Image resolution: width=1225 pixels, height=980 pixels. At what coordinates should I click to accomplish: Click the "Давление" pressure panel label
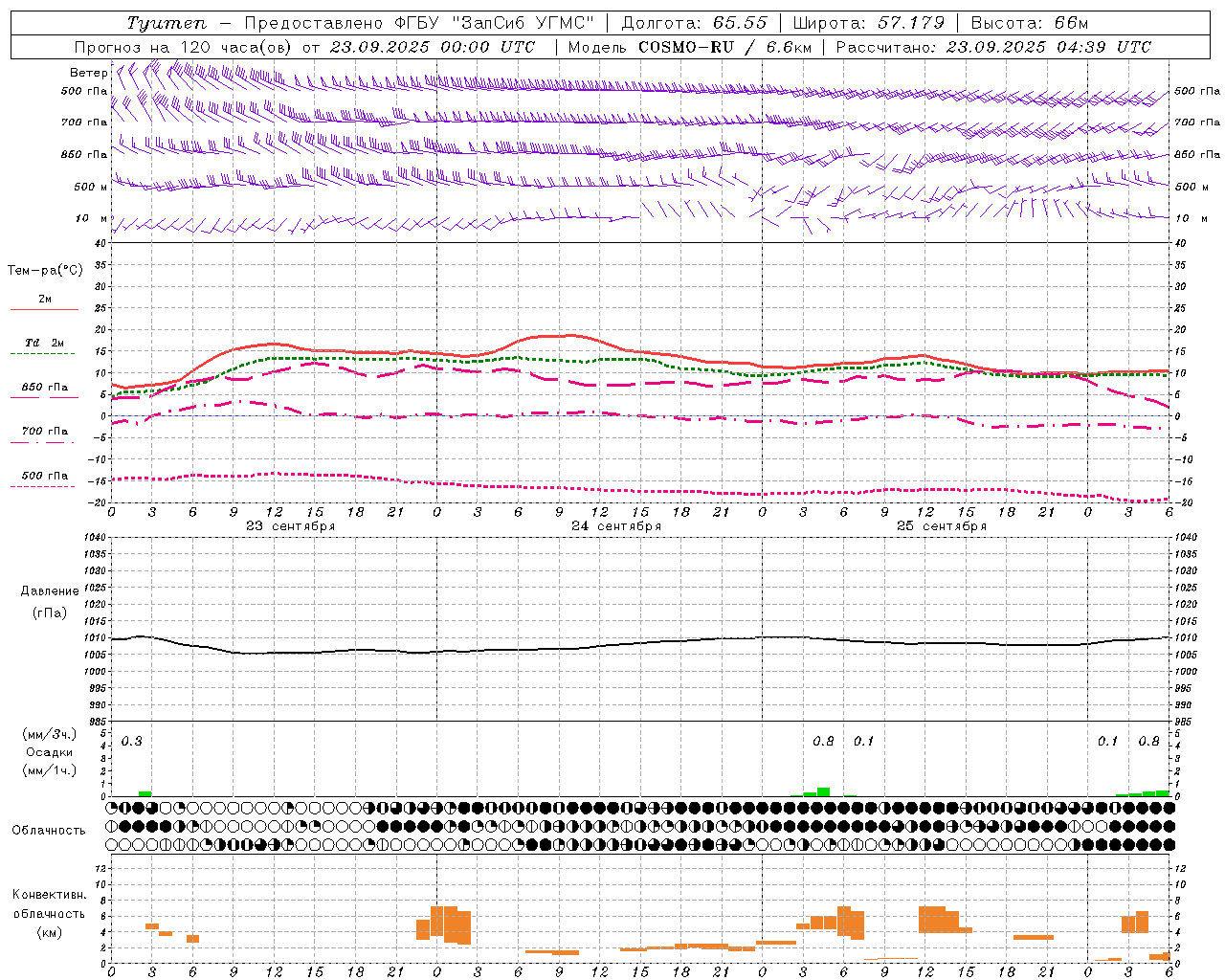[x=49, y=591]
